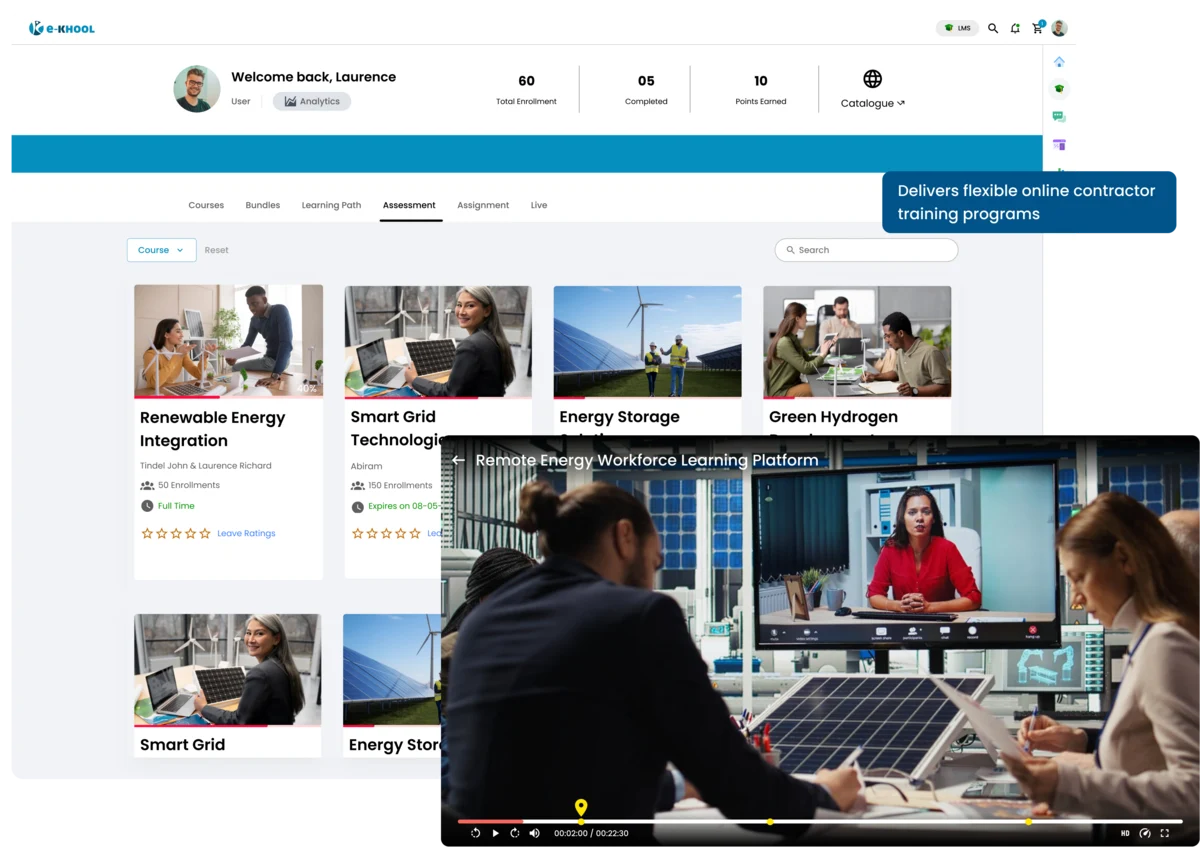Open the home icon in the right sidebar
The height and width of the screenshot is (847, 1200).
tap(1059, 61)
